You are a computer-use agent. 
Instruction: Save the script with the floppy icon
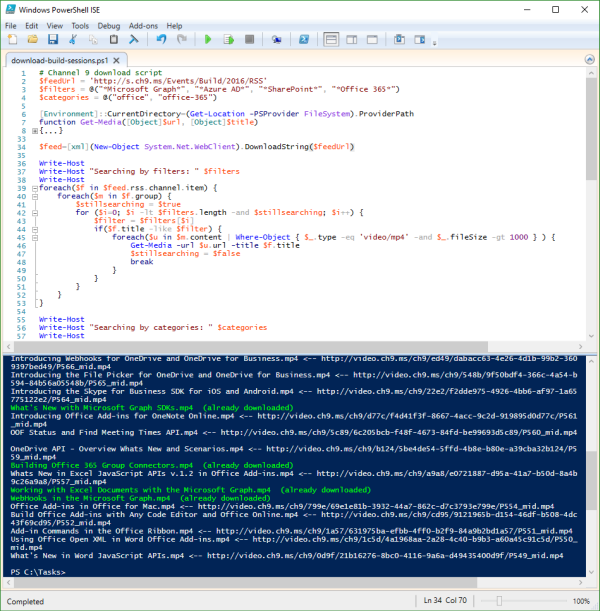51,39
